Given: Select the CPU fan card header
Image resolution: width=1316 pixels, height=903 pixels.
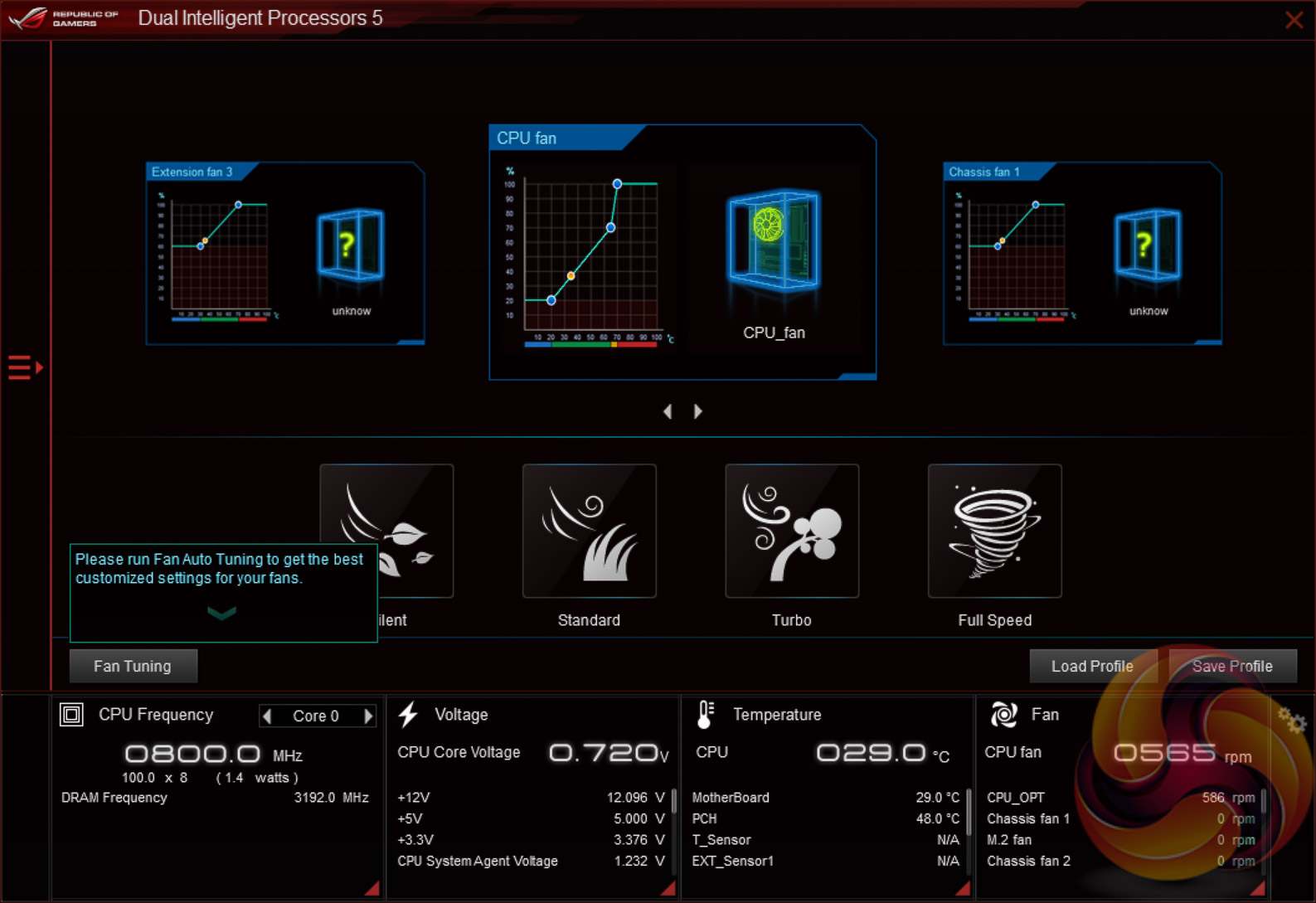Looking at the screenshot, I should tap(567, 138).
